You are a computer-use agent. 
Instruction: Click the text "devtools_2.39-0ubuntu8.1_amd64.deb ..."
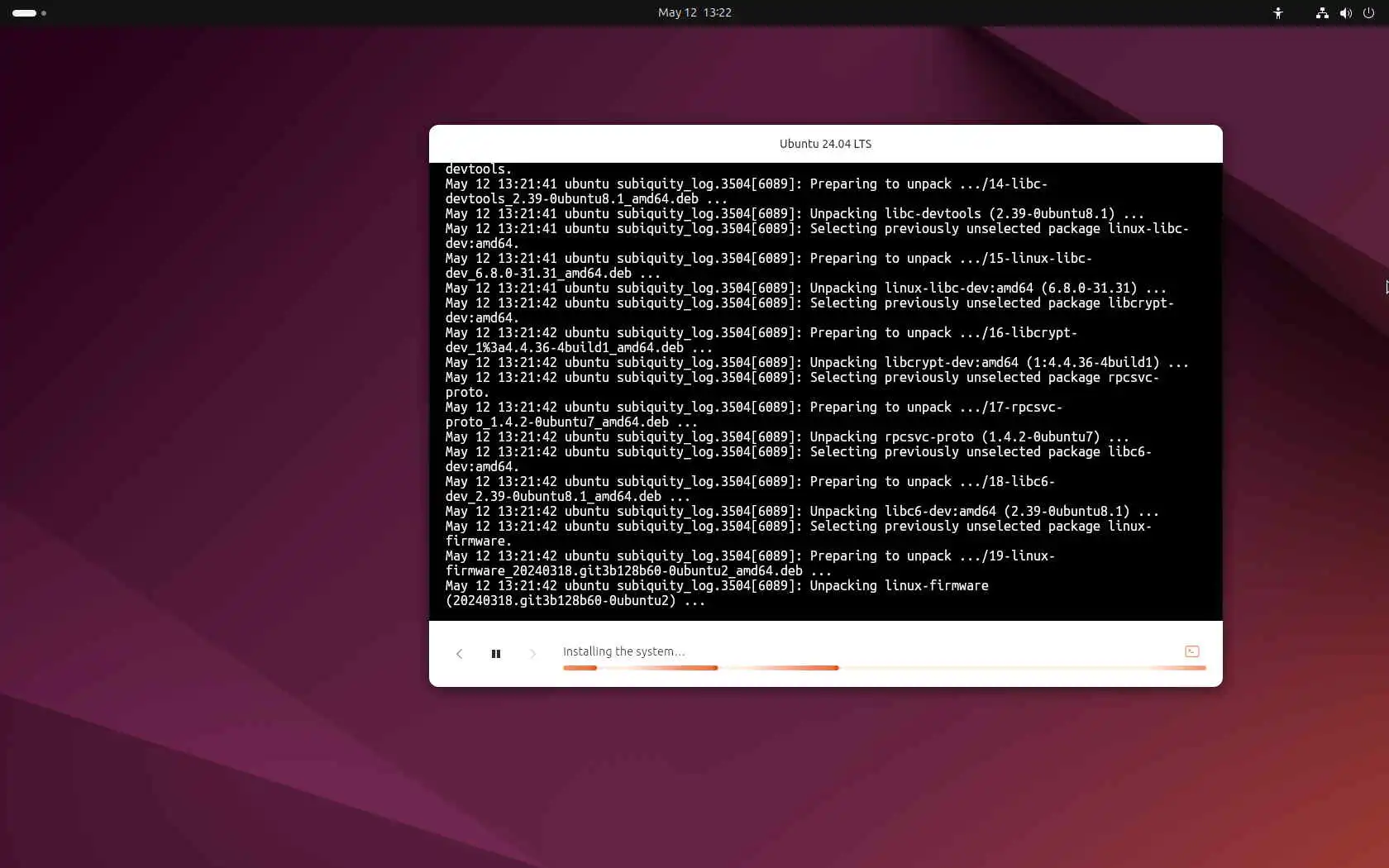(586, 198)
